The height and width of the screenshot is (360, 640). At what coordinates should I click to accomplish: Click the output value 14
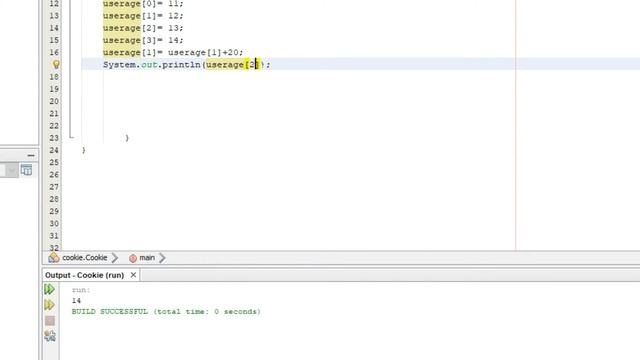76,300
